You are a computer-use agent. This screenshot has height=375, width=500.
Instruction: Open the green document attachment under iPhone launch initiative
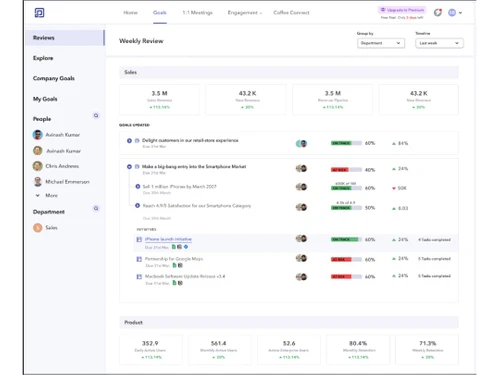174,247
